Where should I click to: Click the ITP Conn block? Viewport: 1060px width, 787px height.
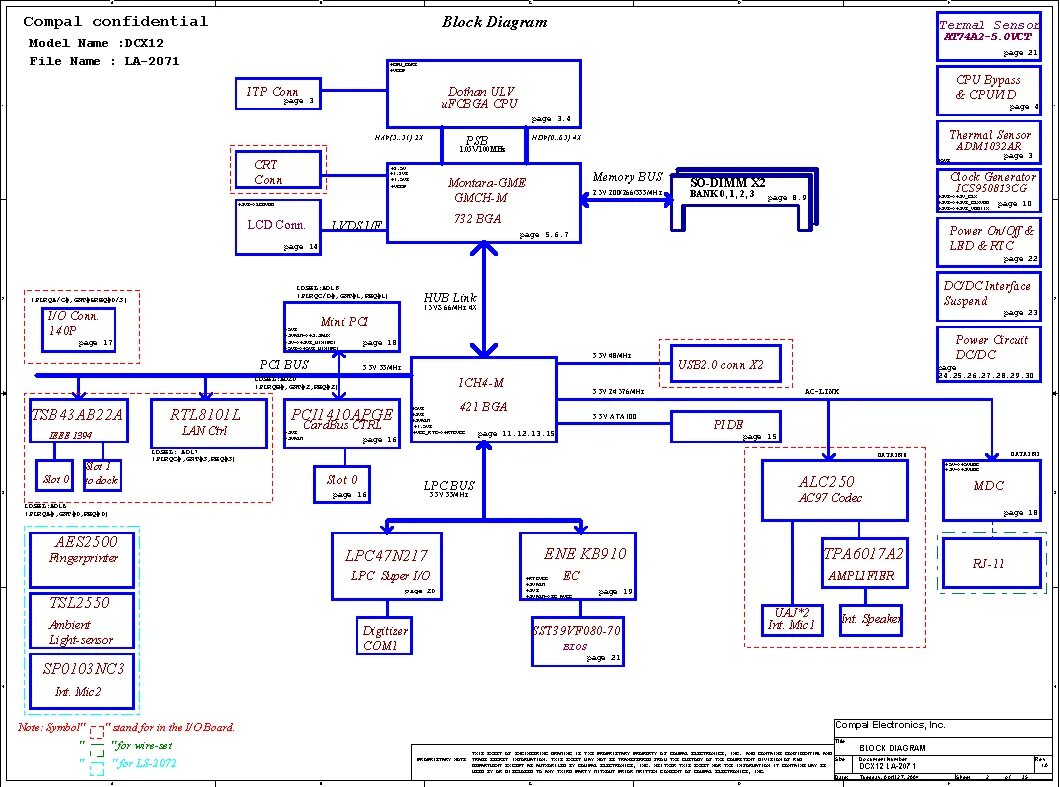coord(278,93)
